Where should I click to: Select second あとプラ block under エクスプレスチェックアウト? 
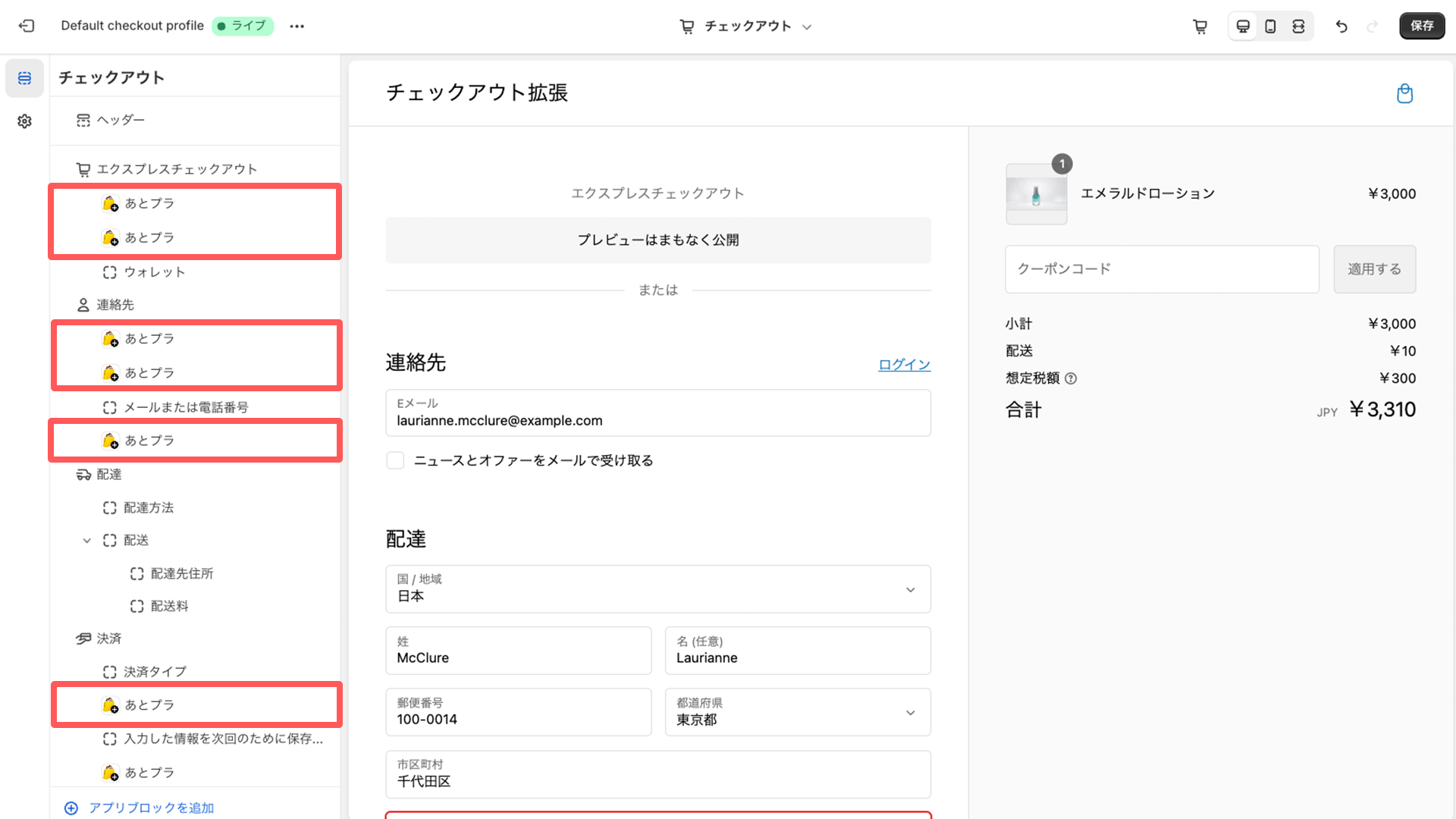tap(195, 237)
